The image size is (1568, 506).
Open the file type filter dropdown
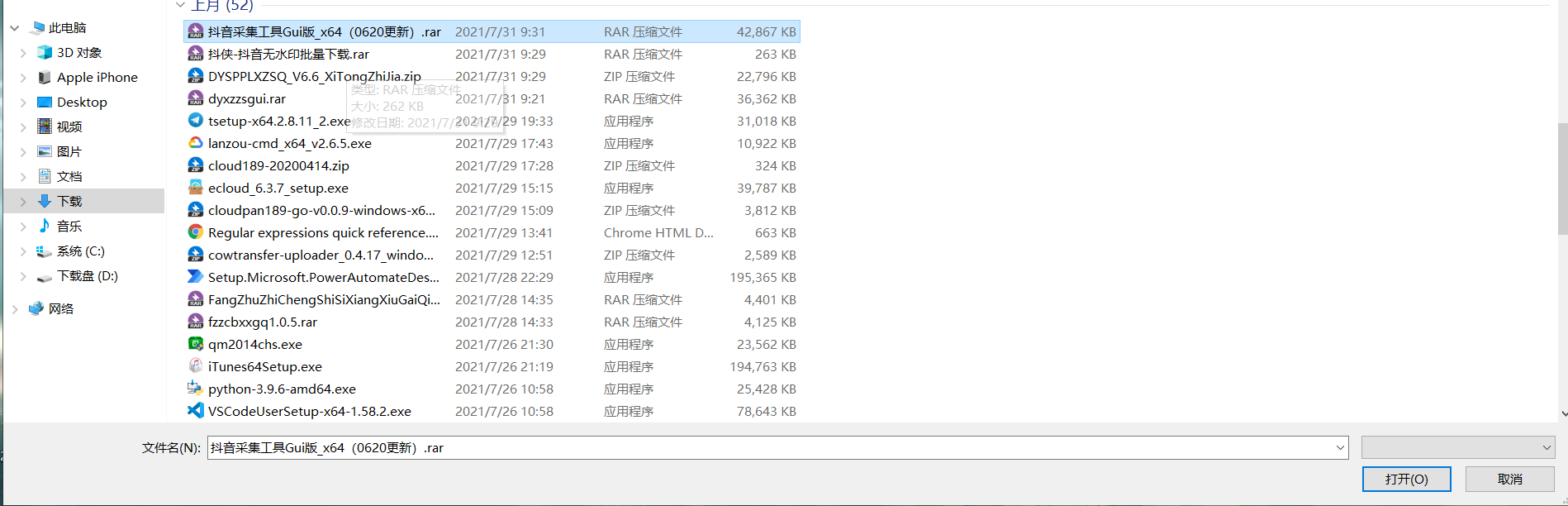click(1457, 448)
